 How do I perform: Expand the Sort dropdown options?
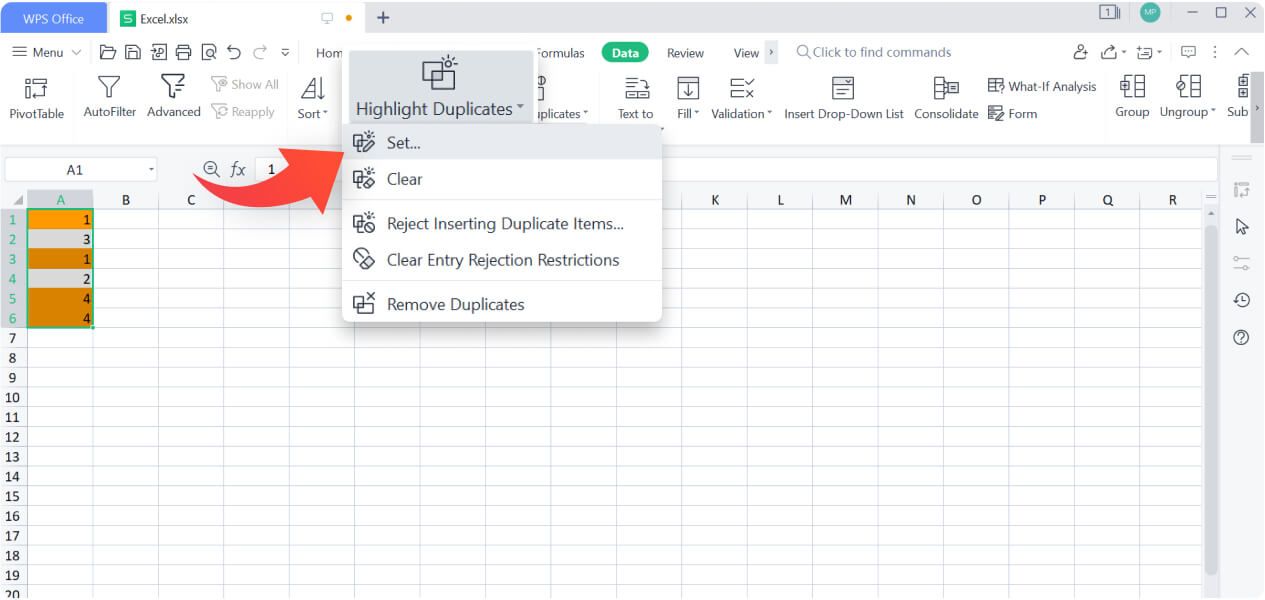coord(325,113)
